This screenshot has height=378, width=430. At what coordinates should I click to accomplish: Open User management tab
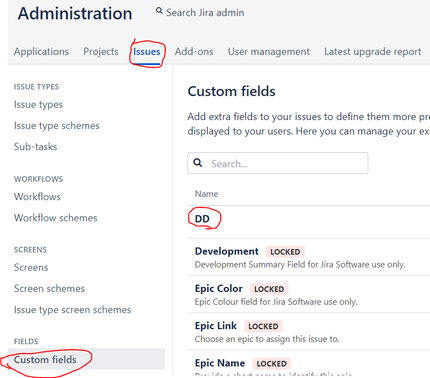coord(269,52)
